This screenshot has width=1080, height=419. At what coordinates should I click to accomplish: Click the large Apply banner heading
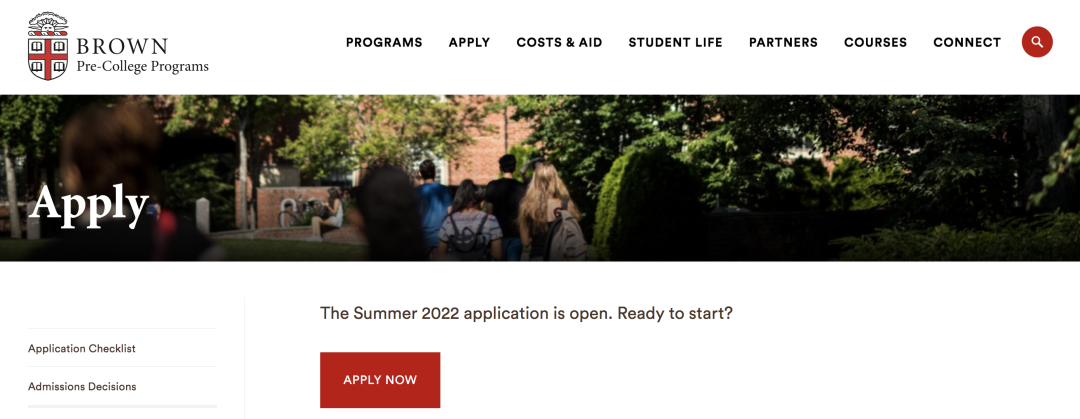(x=89, y=204)
